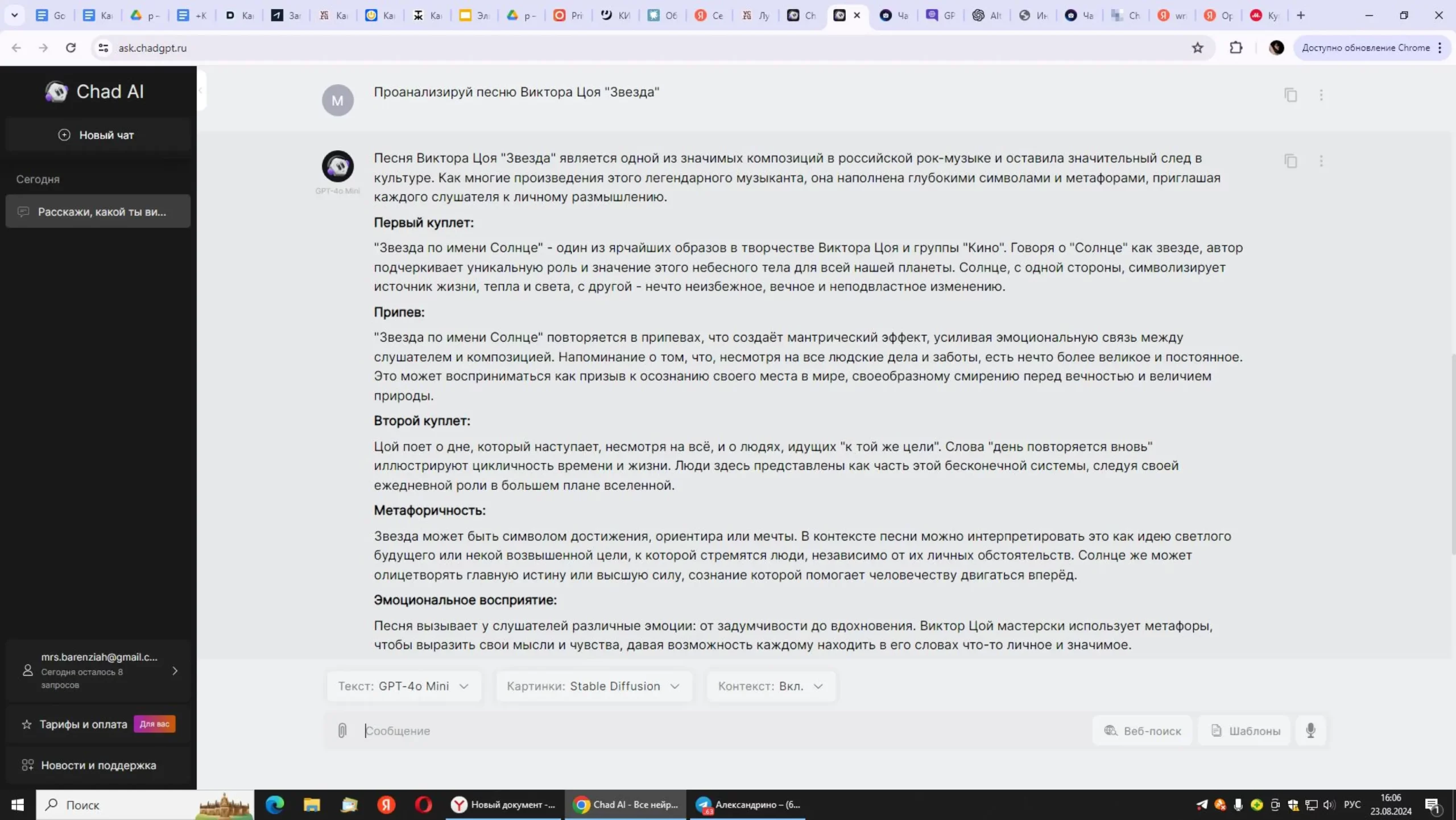
Task: Open Тарифы и оплата section
Action: [83, 724]
